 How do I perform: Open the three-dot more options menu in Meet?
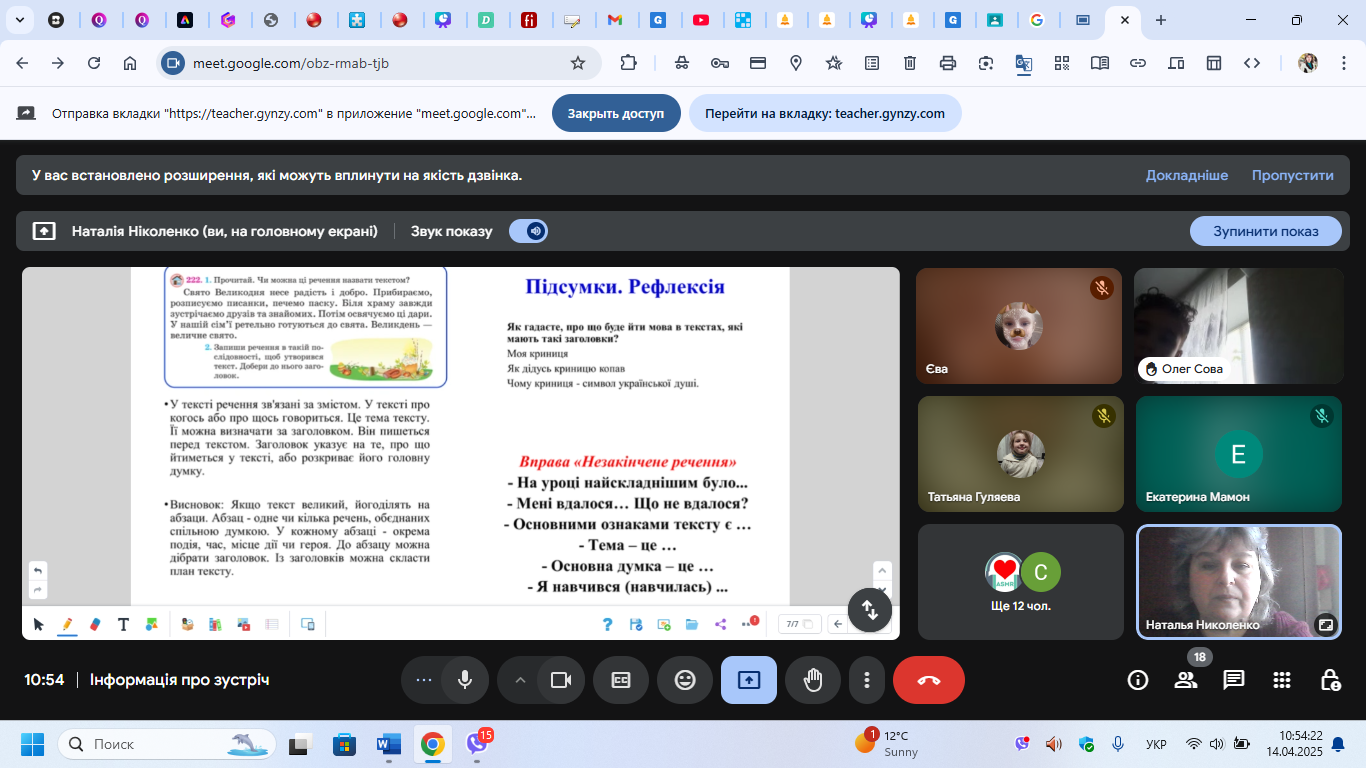[x=866, y=680]
